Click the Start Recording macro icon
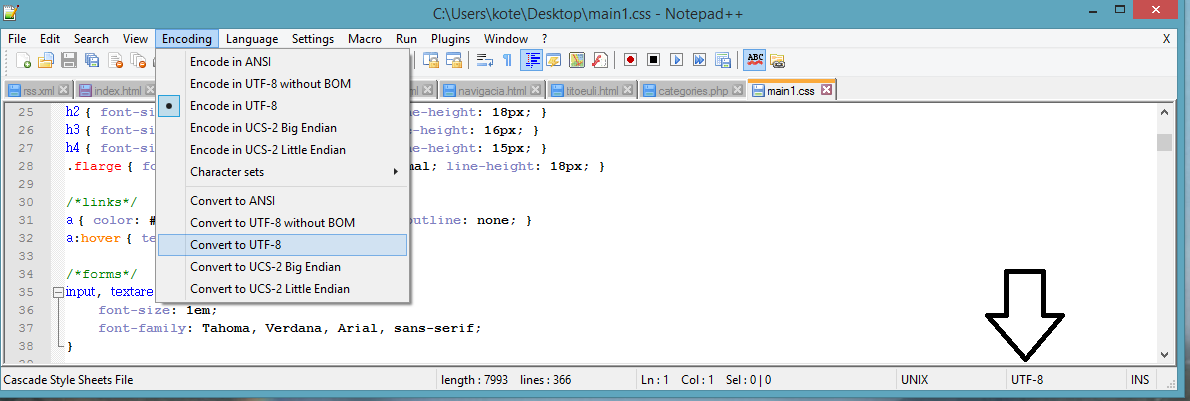 point(630,60)
